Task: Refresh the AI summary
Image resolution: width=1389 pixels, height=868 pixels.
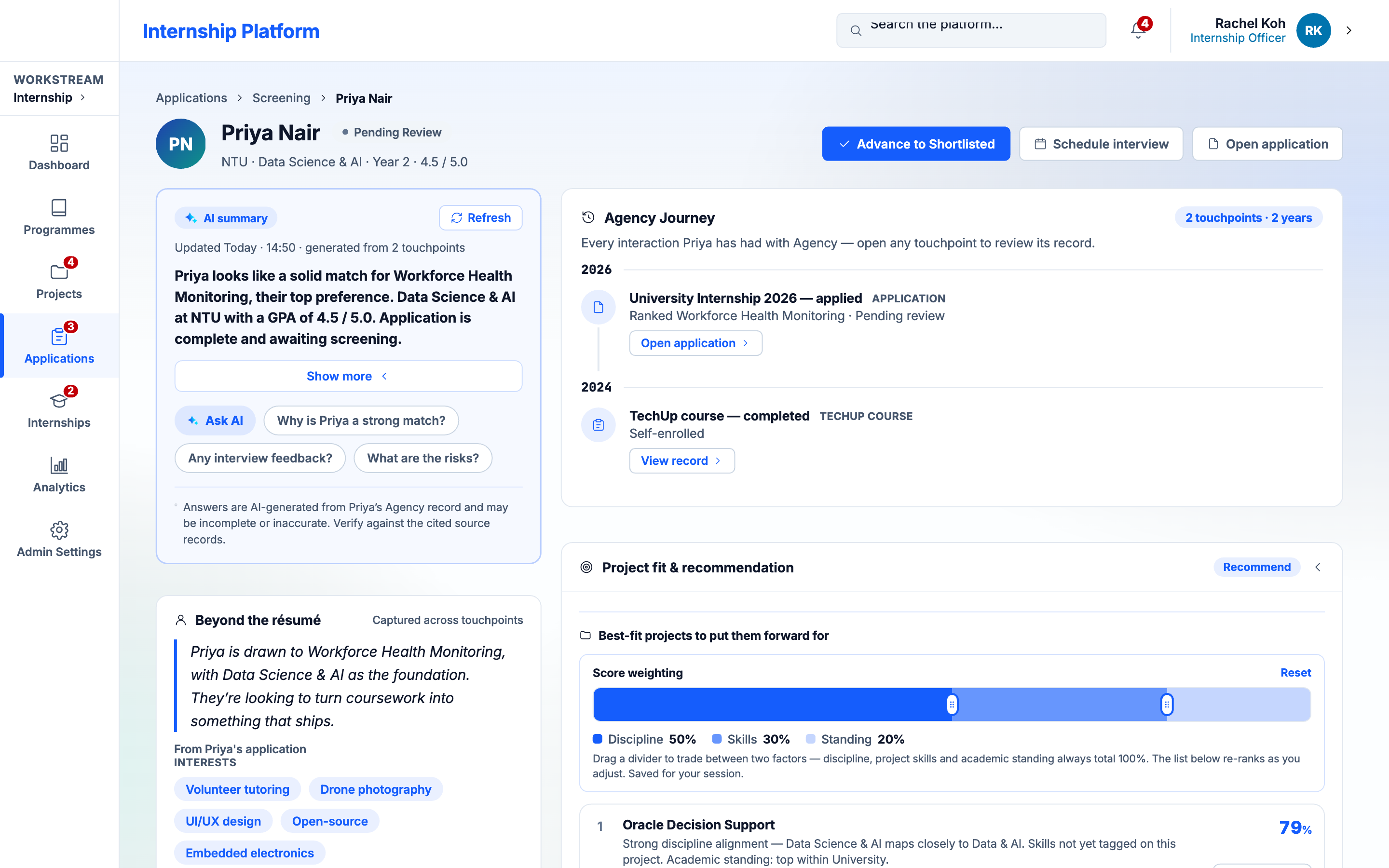Action: click(480, 217)
